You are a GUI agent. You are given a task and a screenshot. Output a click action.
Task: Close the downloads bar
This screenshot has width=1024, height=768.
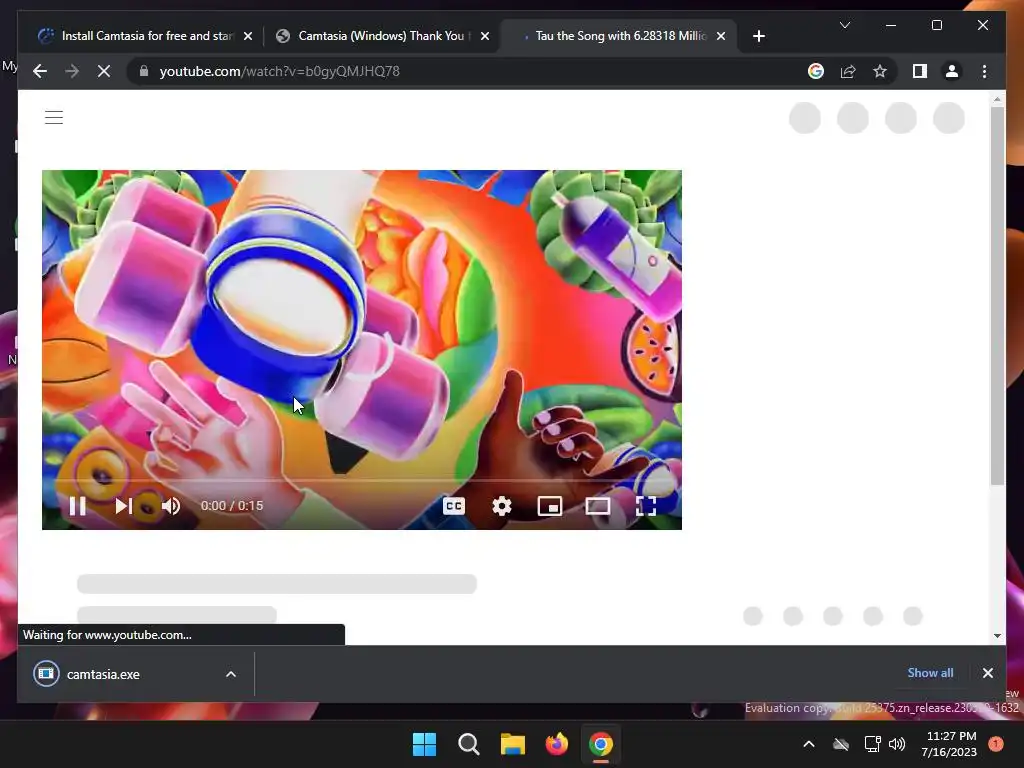(987, 673)
